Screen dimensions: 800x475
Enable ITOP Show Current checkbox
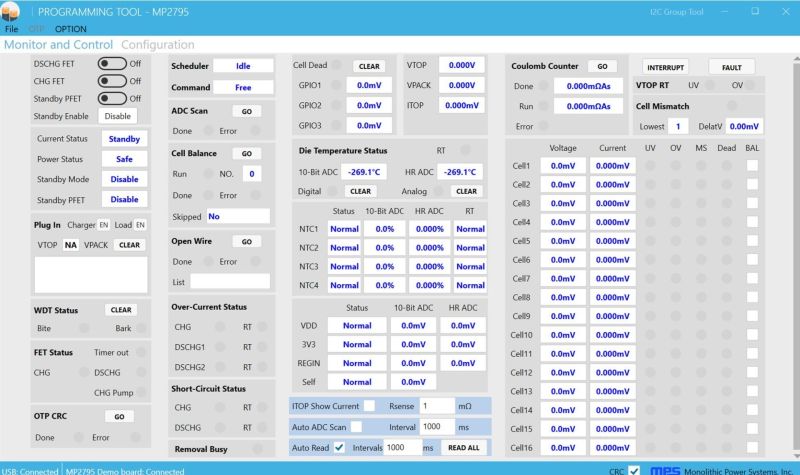coord(369,406)
